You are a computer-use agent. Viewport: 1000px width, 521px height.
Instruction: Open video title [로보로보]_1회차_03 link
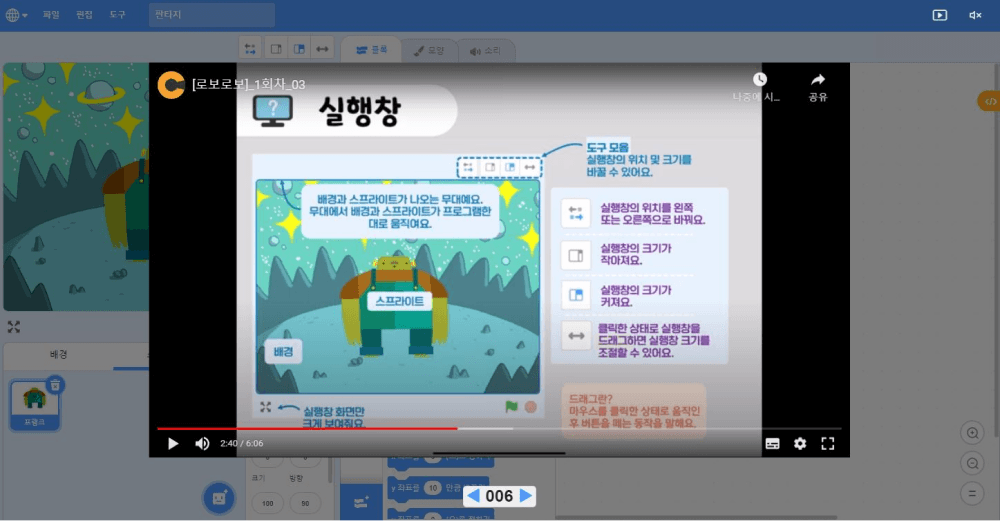[x=249, y=84]
